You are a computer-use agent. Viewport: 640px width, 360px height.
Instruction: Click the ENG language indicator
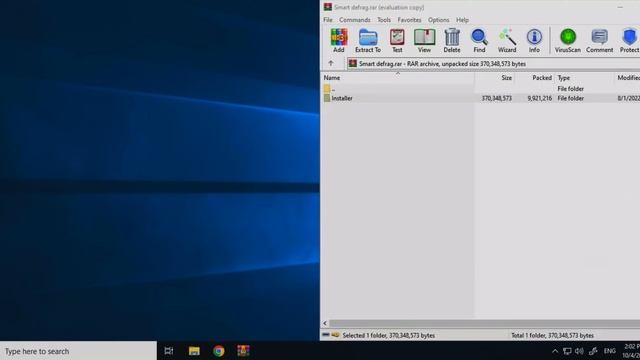pyautogui.click(x=609, y=351)
